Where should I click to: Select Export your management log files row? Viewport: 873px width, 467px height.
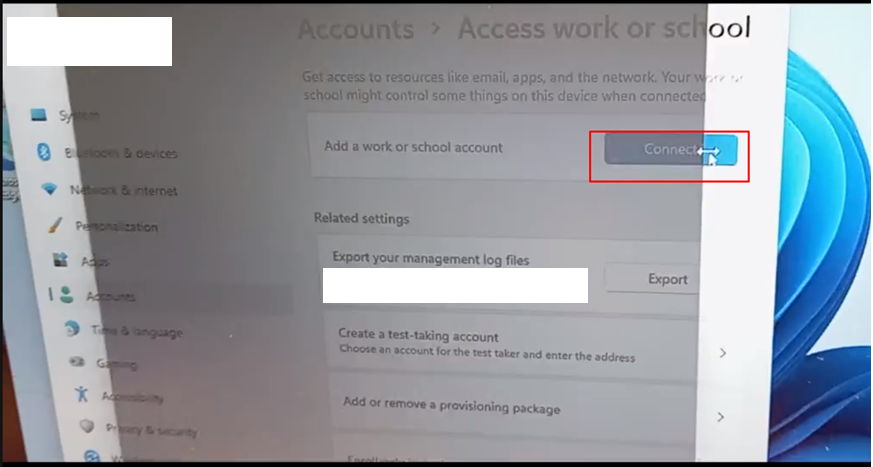click(509, 273)
